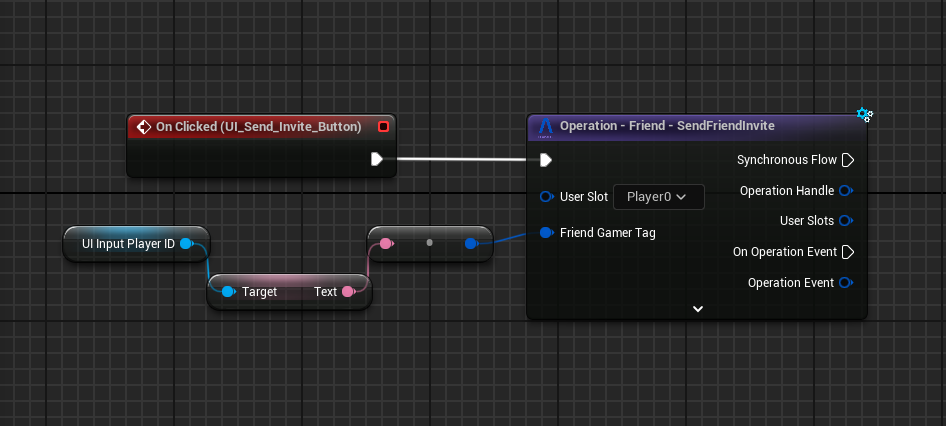Click the Operation Handle output pin

(x=846, y=191)
